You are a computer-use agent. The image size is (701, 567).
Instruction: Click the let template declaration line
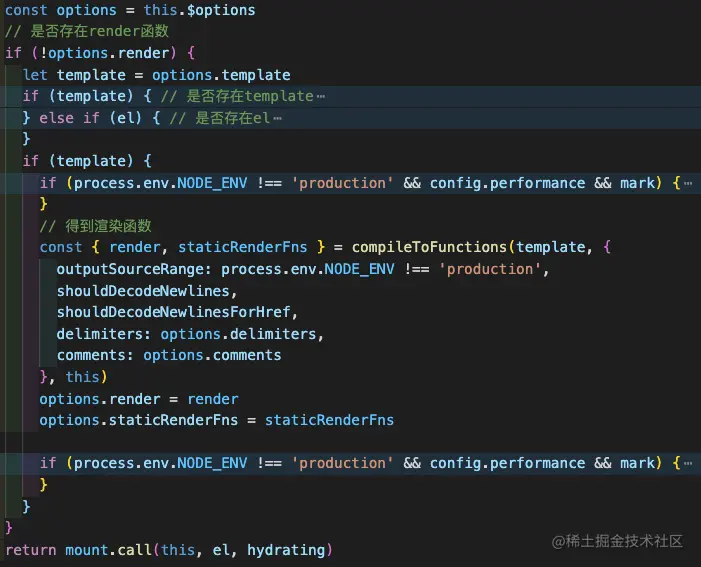[156, 75]
